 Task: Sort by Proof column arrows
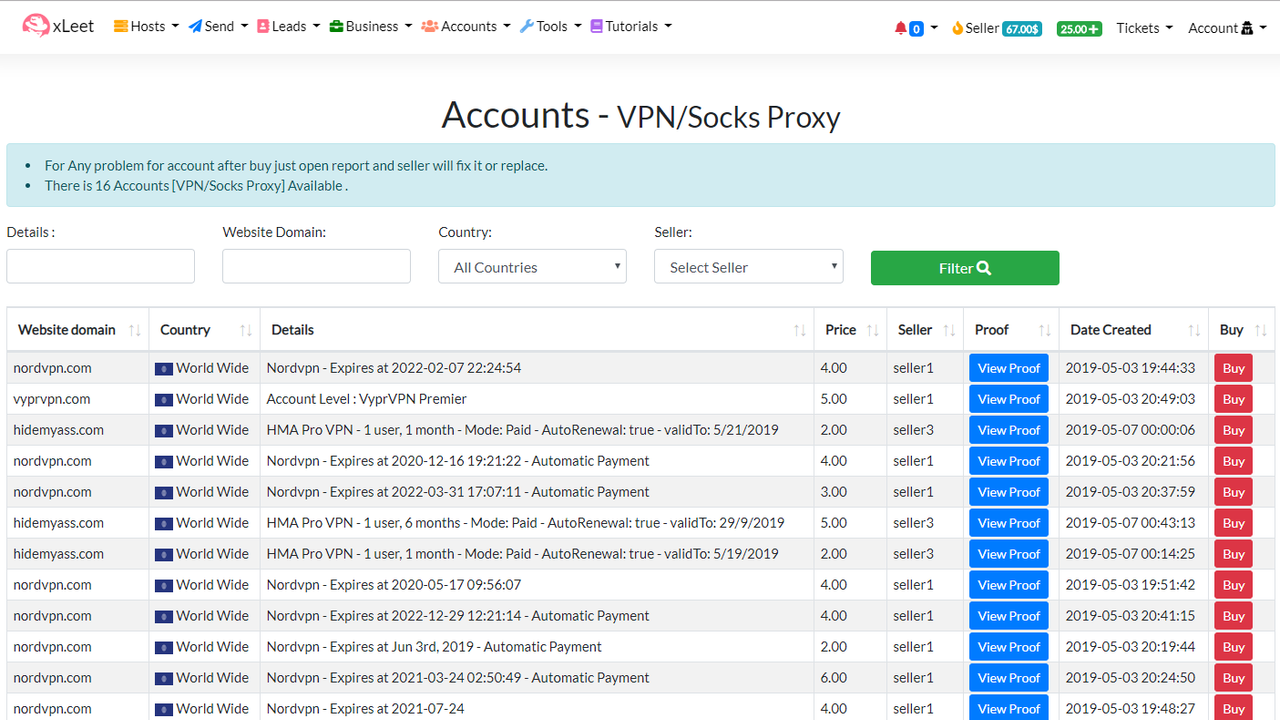coord(1044,330)
